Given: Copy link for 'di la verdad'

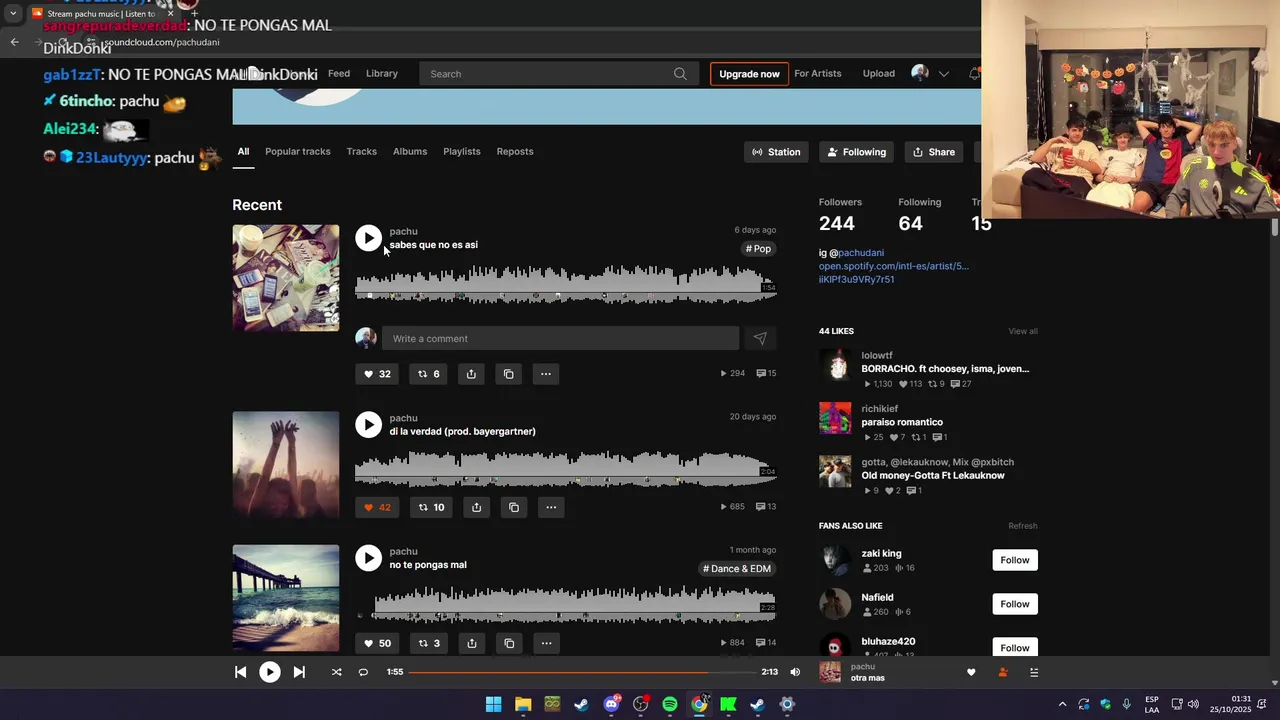Looking at the screenshot, I should (513, 507).
